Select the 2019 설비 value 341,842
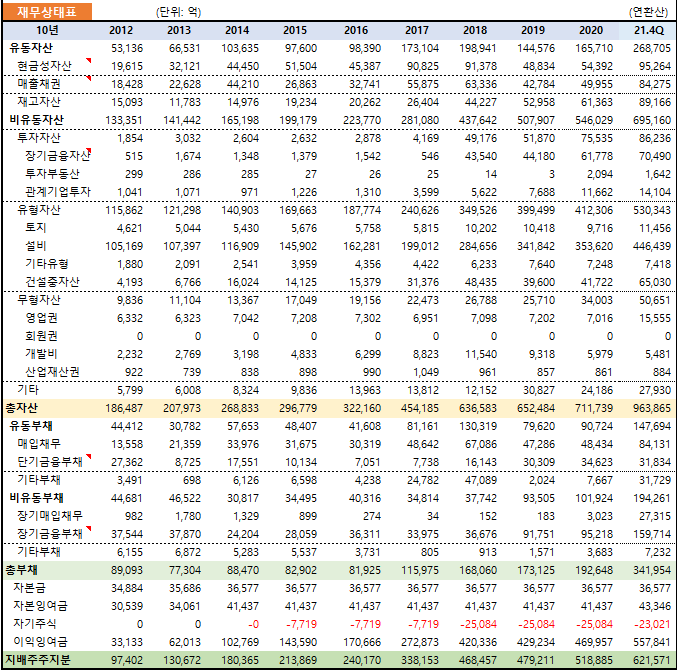The width and height of the screenshot is (677, 670). coord(536,246)
